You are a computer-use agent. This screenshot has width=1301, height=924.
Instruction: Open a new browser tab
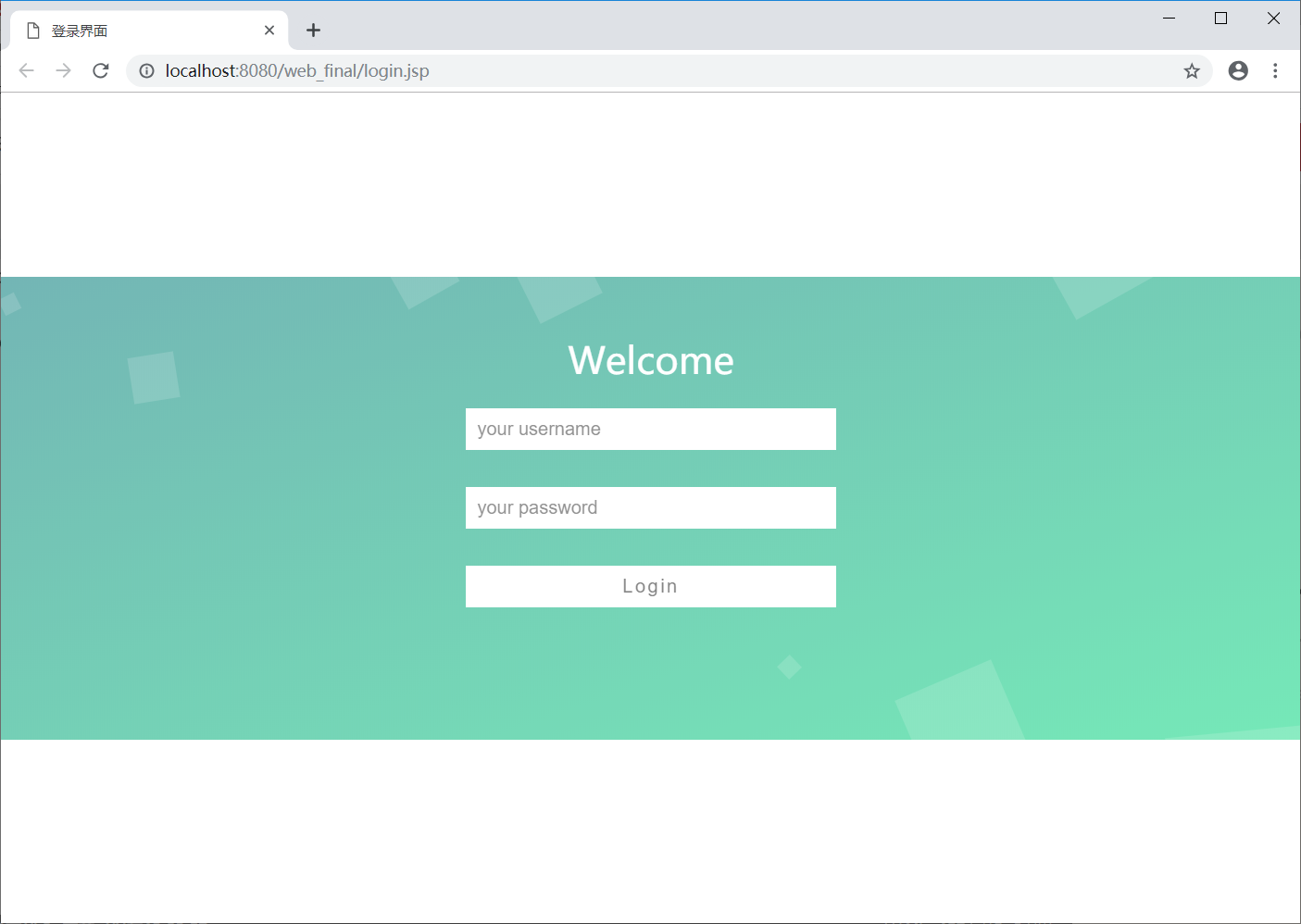point(313,30)
